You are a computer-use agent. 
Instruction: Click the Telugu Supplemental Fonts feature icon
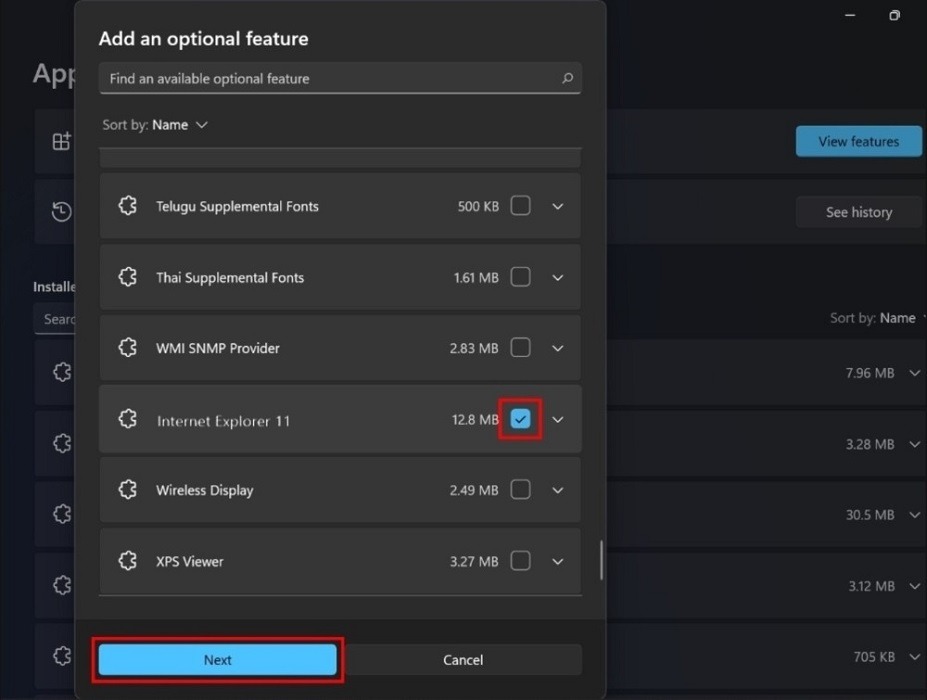(127, 205)
